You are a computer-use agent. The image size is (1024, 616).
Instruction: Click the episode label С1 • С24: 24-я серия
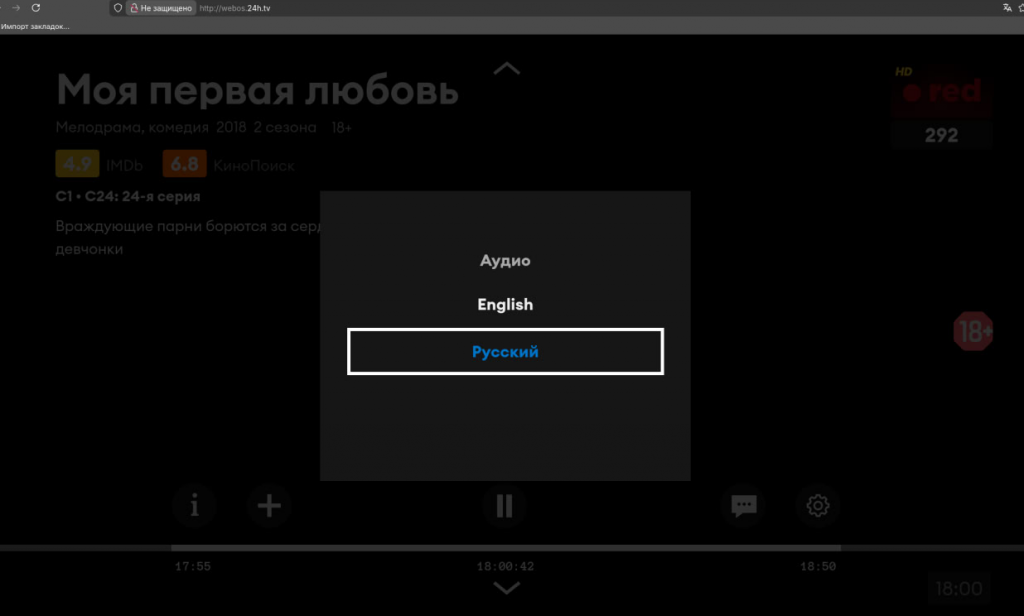click(128, 197)
